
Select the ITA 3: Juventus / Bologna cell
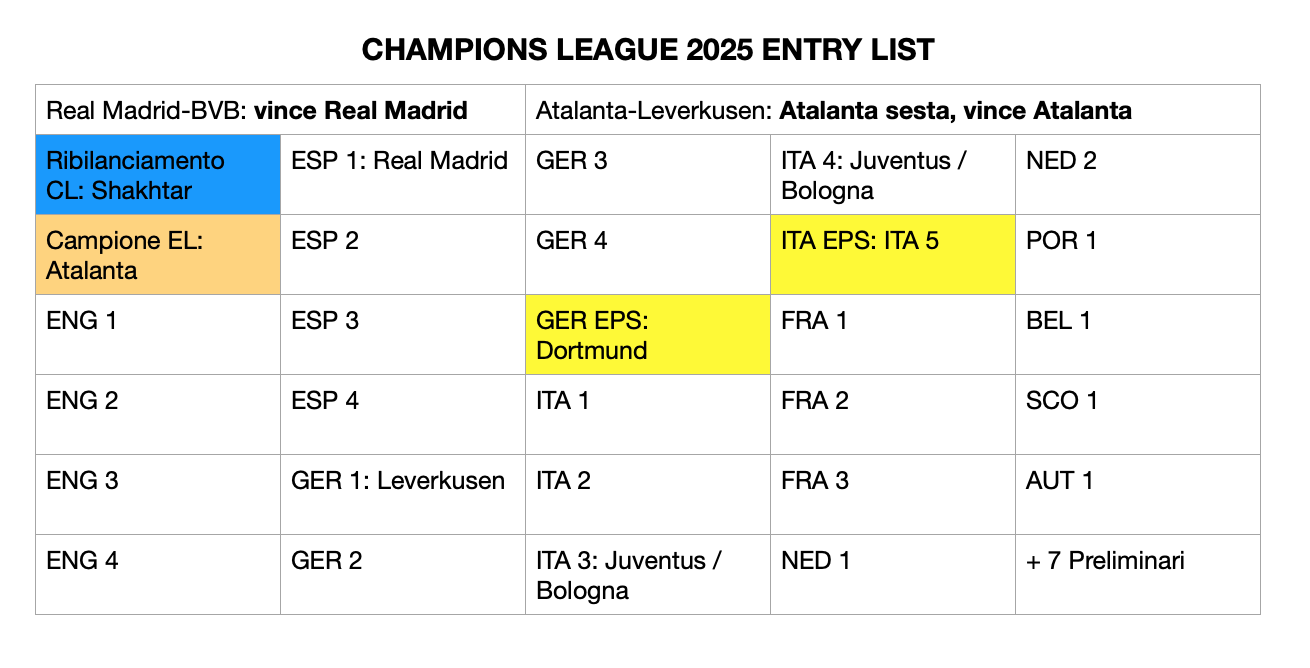(648, 574)
